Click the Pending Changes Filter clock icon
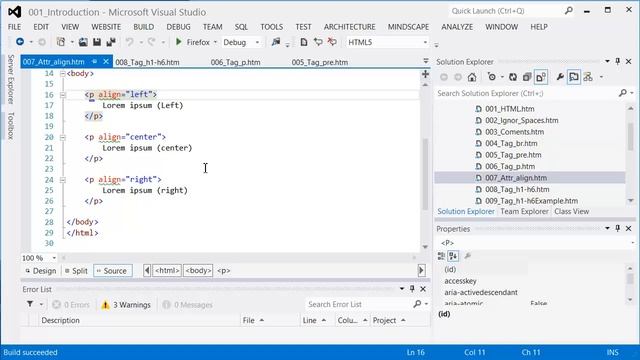The height and width of the screenshot is (360, 640). [491, 77]
